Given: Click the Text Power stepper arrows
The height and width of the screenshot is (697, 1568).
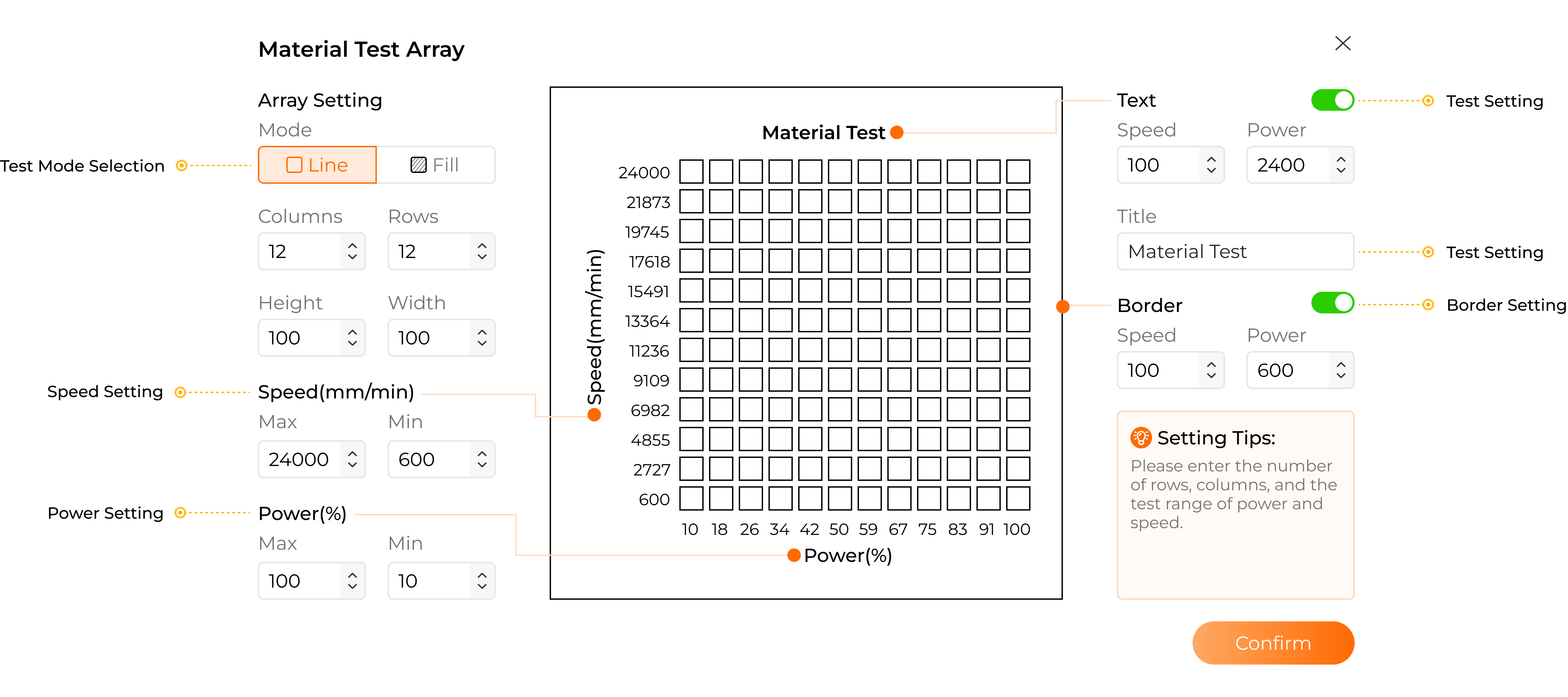Looking at the screenshot, I should [1341, 165].
